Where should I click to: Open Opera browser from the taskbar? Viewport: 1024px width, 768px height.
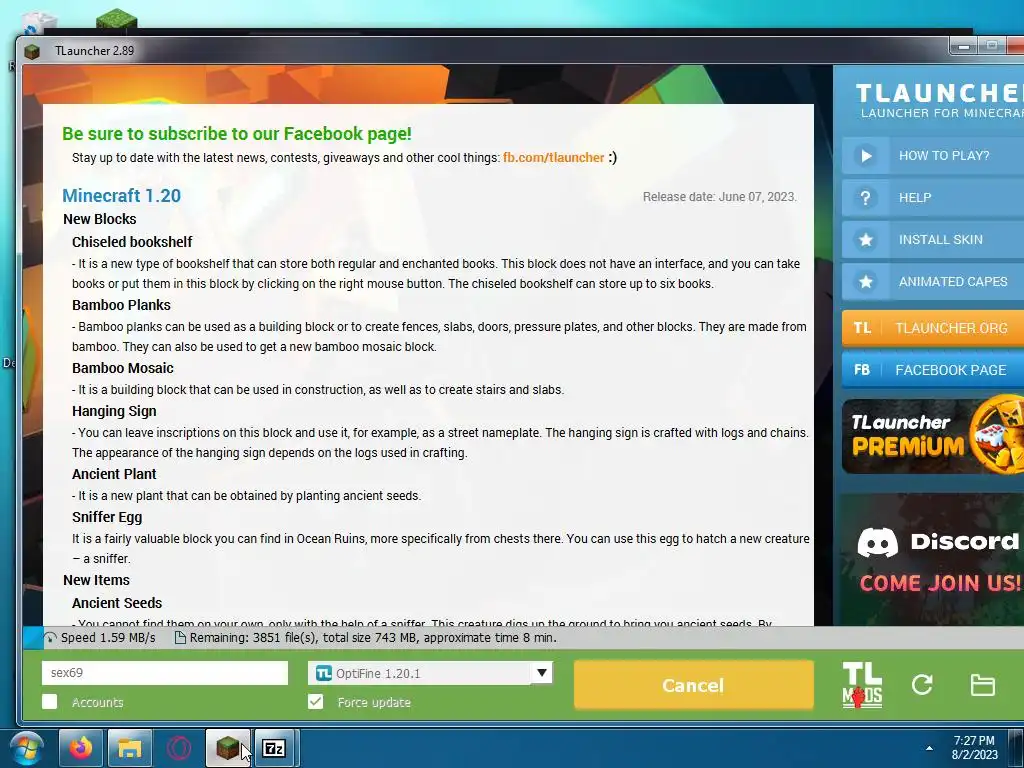click(178, 748)
